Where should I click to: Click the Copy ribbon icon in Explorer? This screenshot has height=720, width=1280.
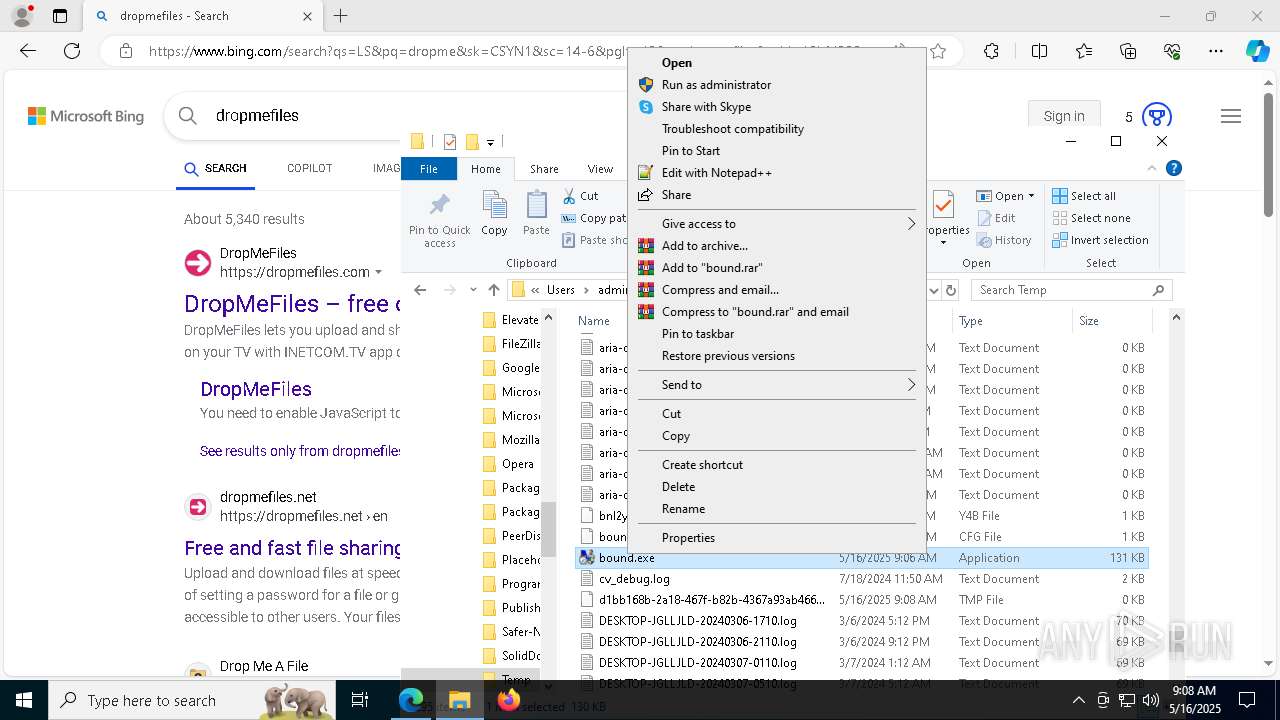pos(494,214)
